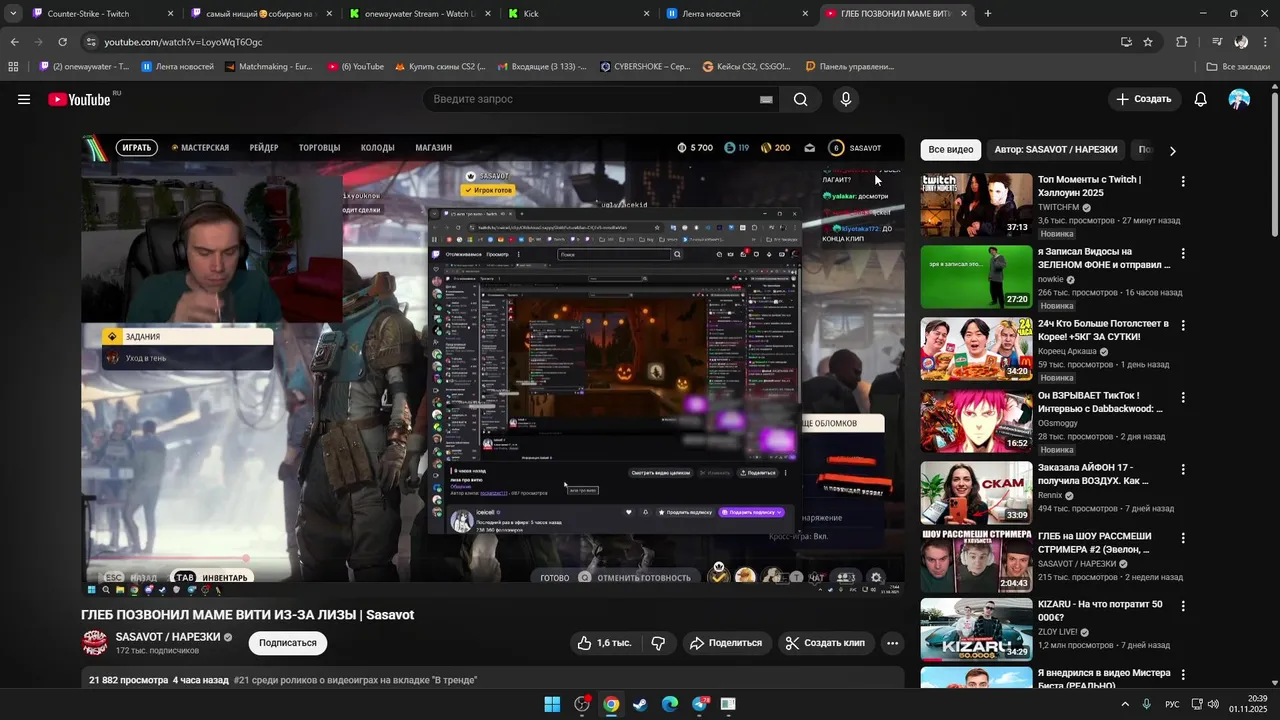This screenshot has height=720, width=1280.
Task: Open the green screen nowkie video thumbnail
Action: tap(976, 277)
